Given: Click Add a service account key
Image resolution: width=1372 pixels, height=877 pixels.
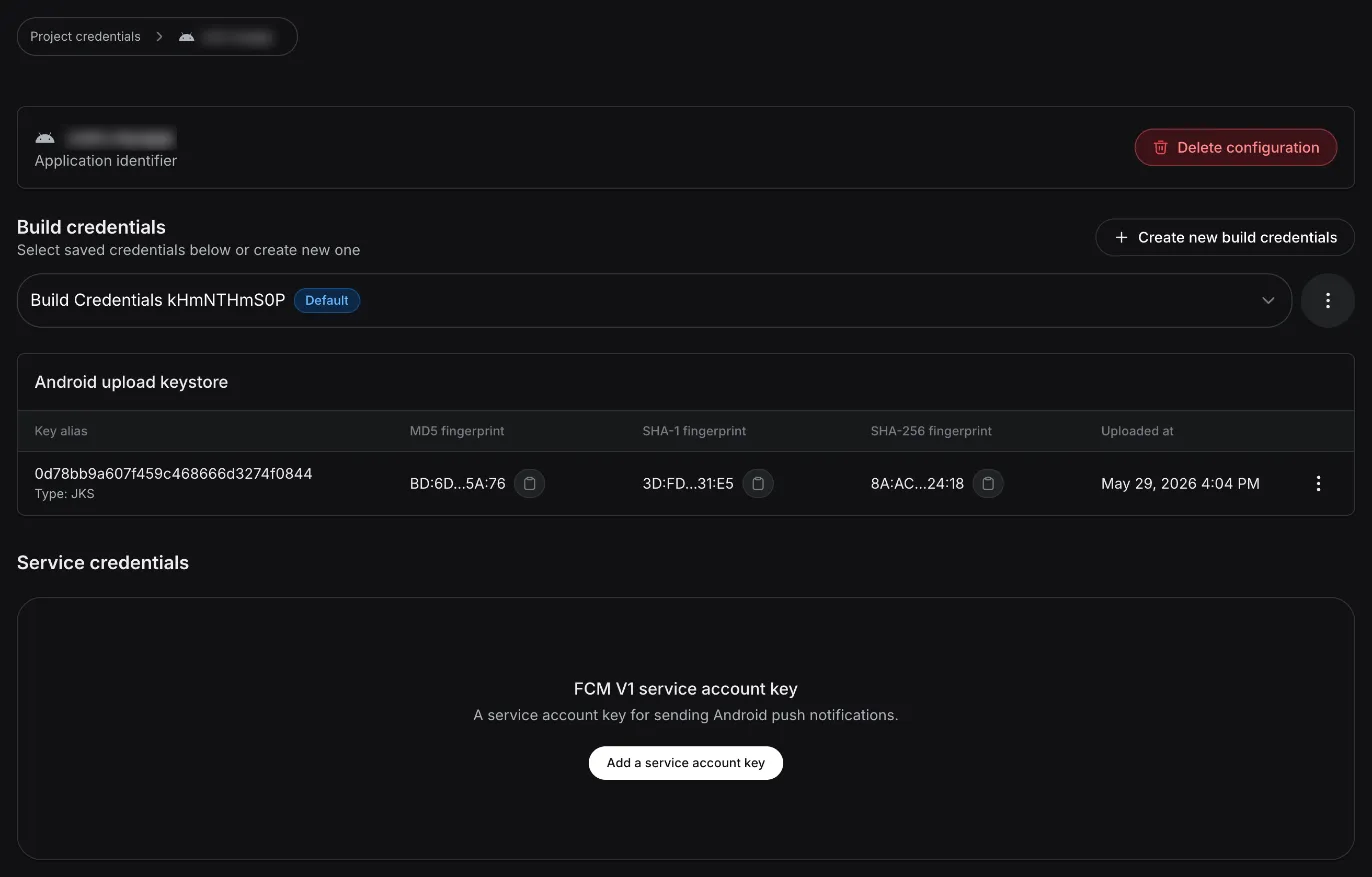Looking at the screenshot, I should click(686, 763).
